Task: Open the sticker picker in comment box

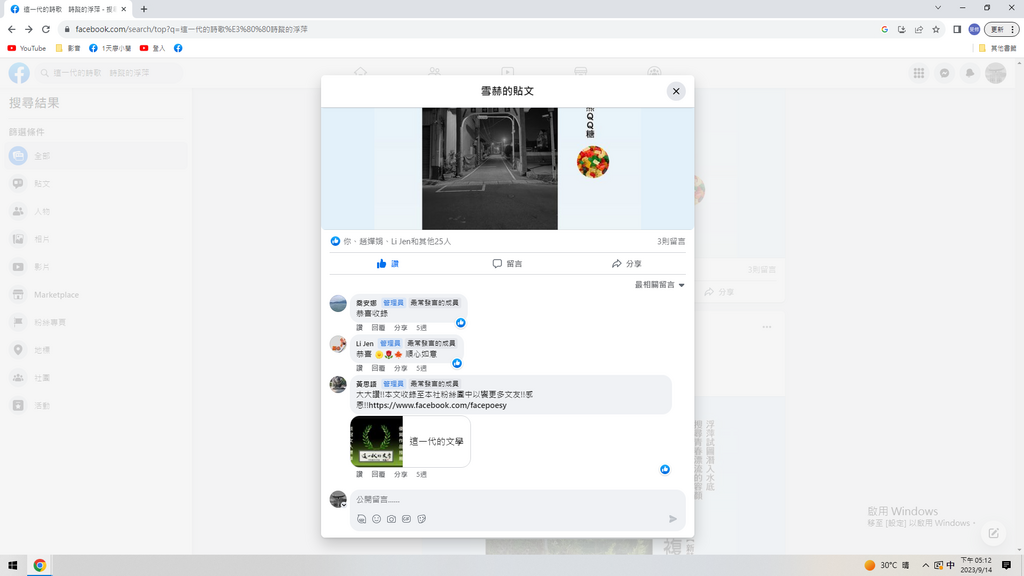Action: 421,519
